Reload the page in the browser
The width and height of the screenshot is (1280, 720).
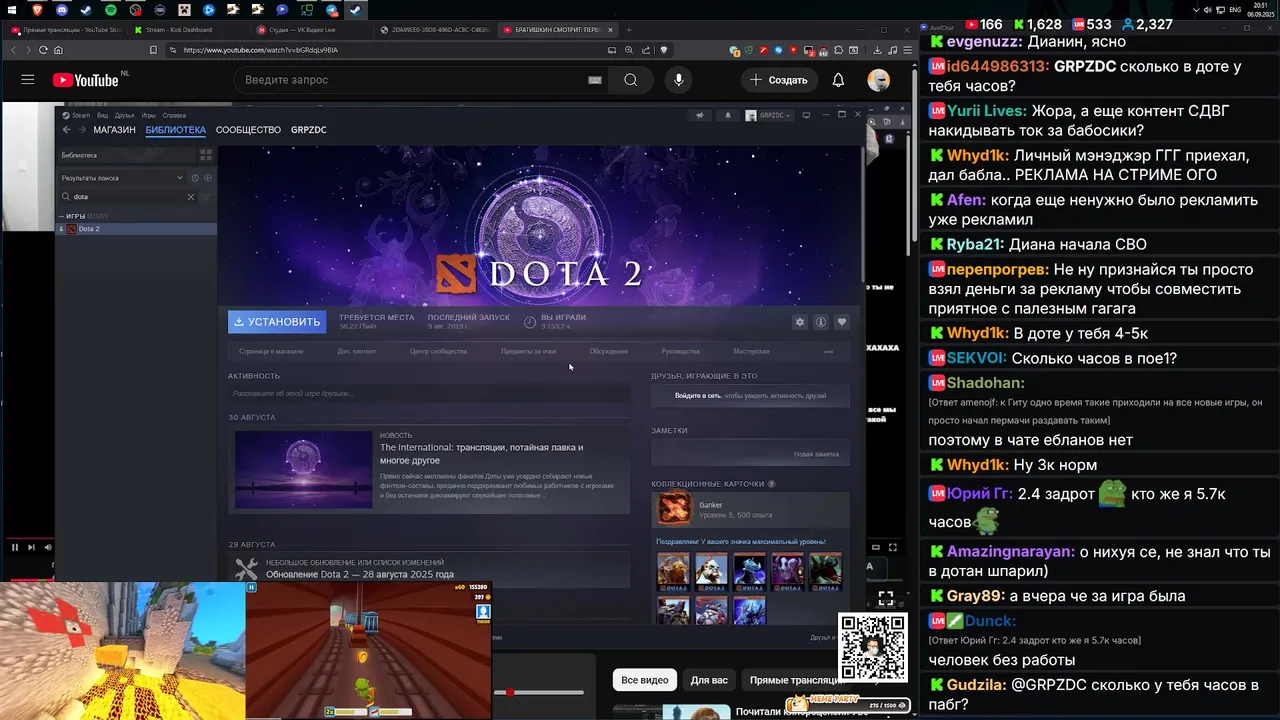(x=43, y=50)
